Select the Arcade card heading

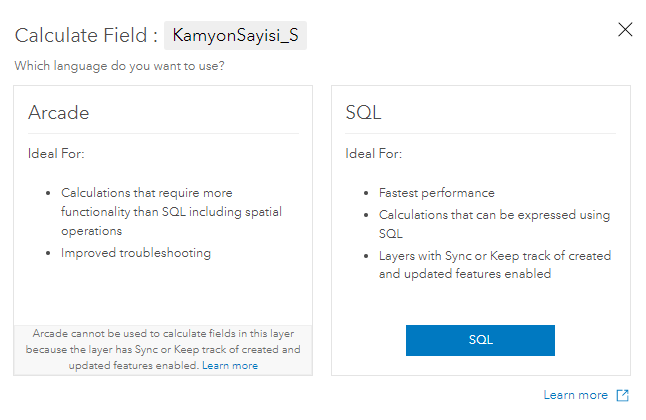(58, 113)
